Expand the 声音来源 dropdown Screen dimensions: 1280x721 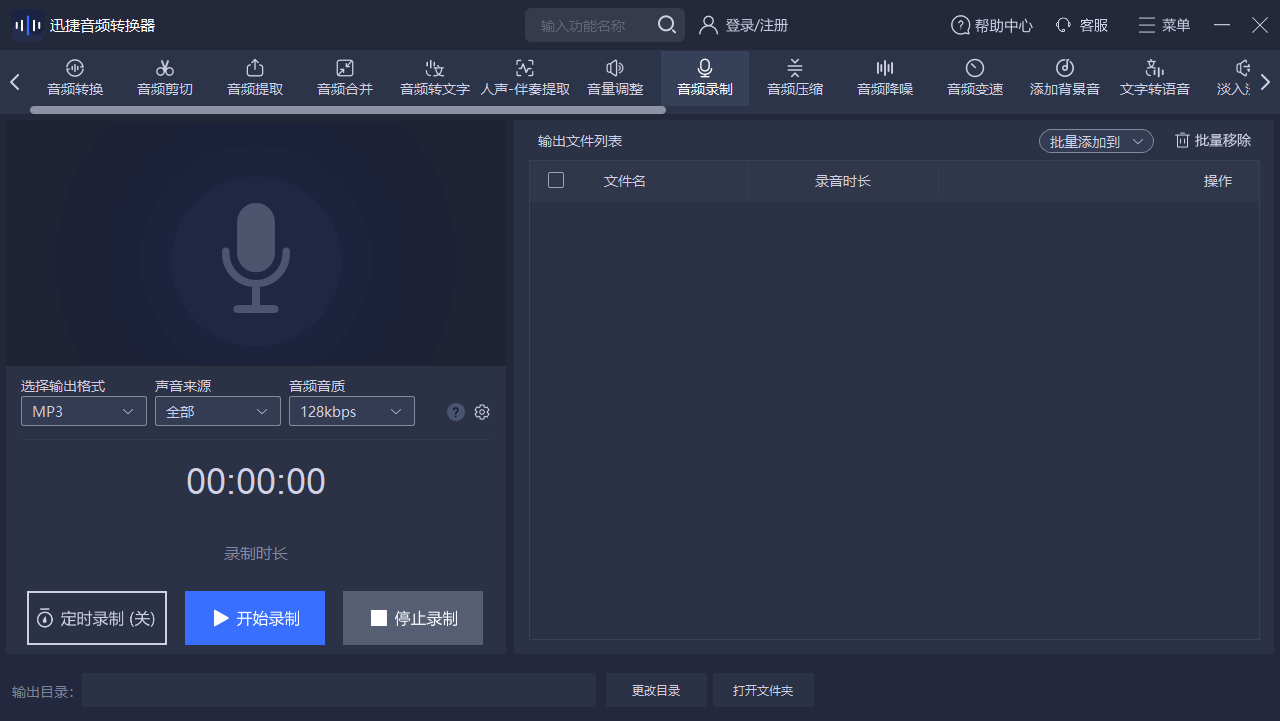point(217,410)
